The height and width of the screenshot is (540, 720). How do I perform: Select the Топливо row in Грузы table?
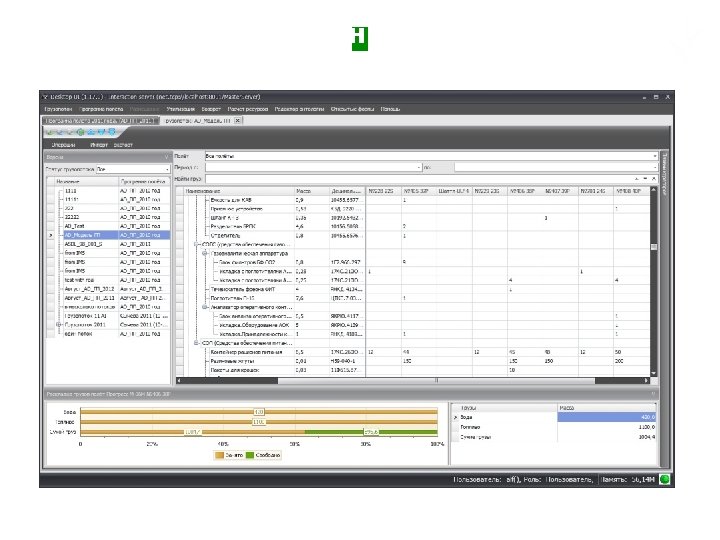554,427
